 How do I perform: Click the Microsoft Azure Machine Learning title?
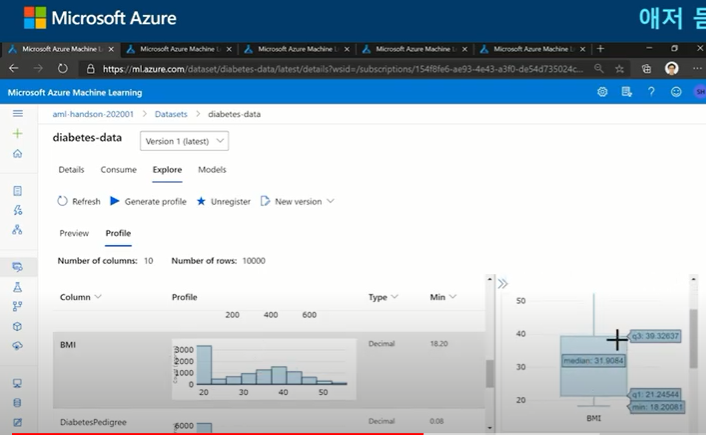pos(75,92)
